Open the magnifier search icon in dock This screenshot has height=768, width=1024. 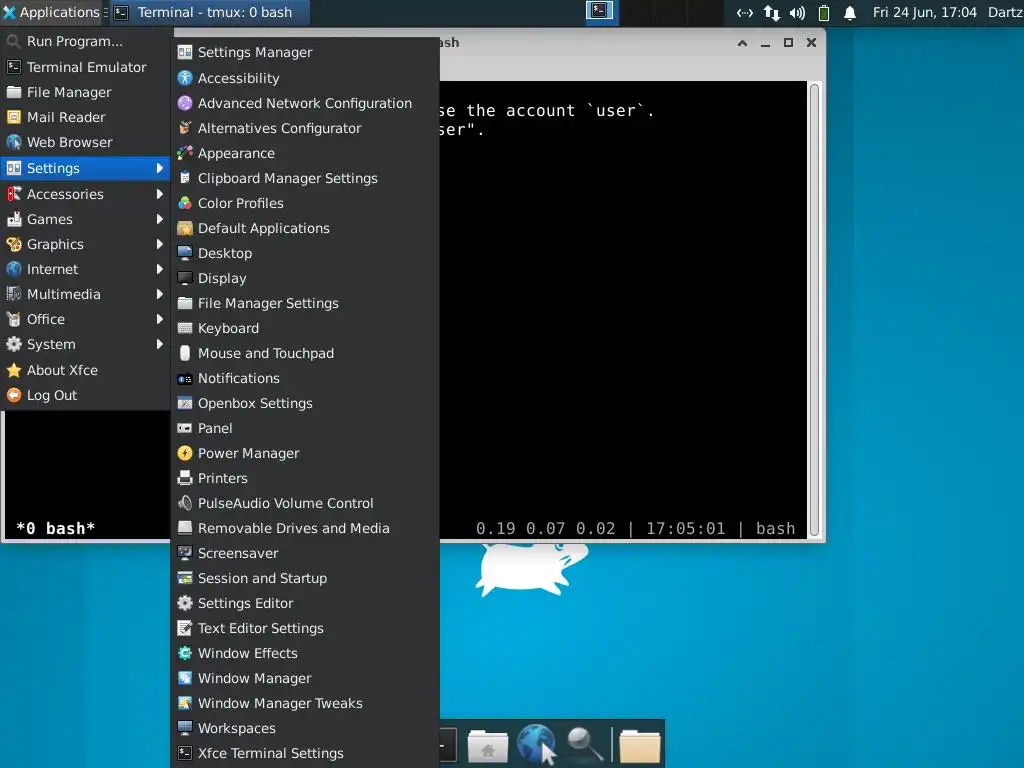point(584,744)
